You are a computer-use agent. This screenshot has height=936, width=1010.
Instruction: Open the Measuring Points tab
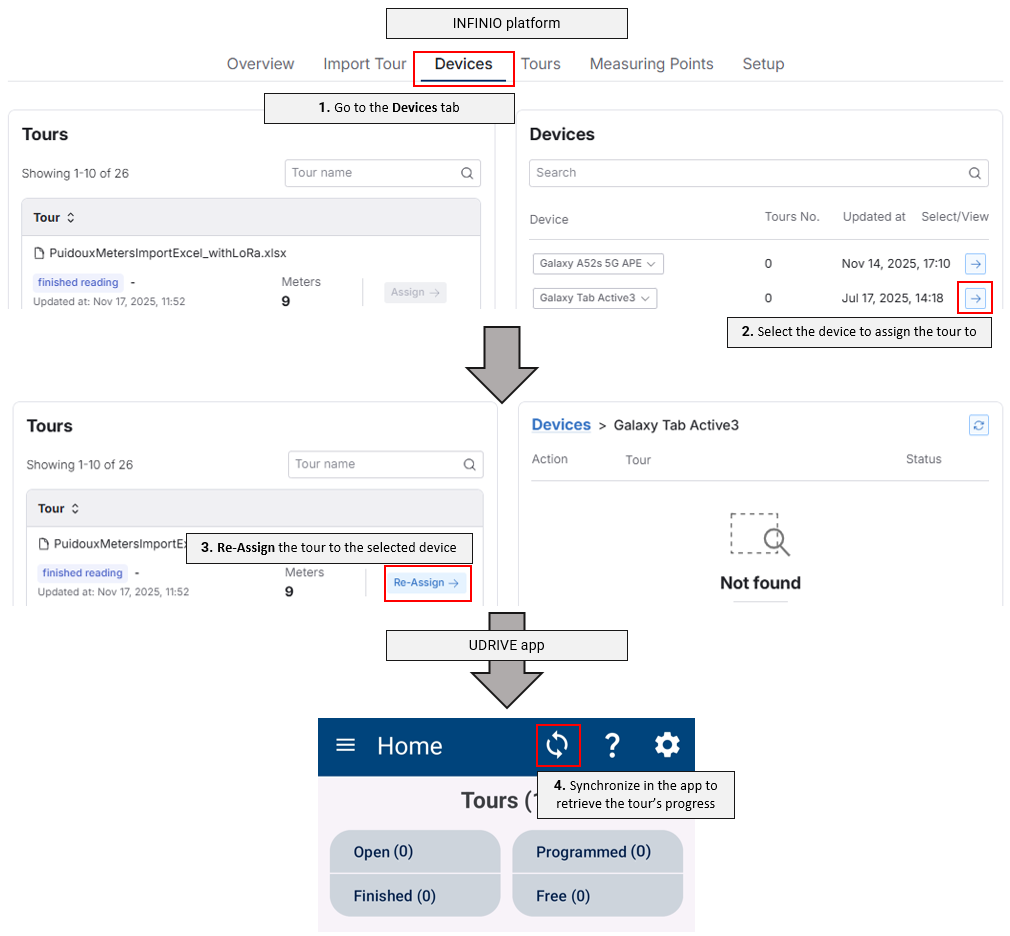click(x=651, y=64)
